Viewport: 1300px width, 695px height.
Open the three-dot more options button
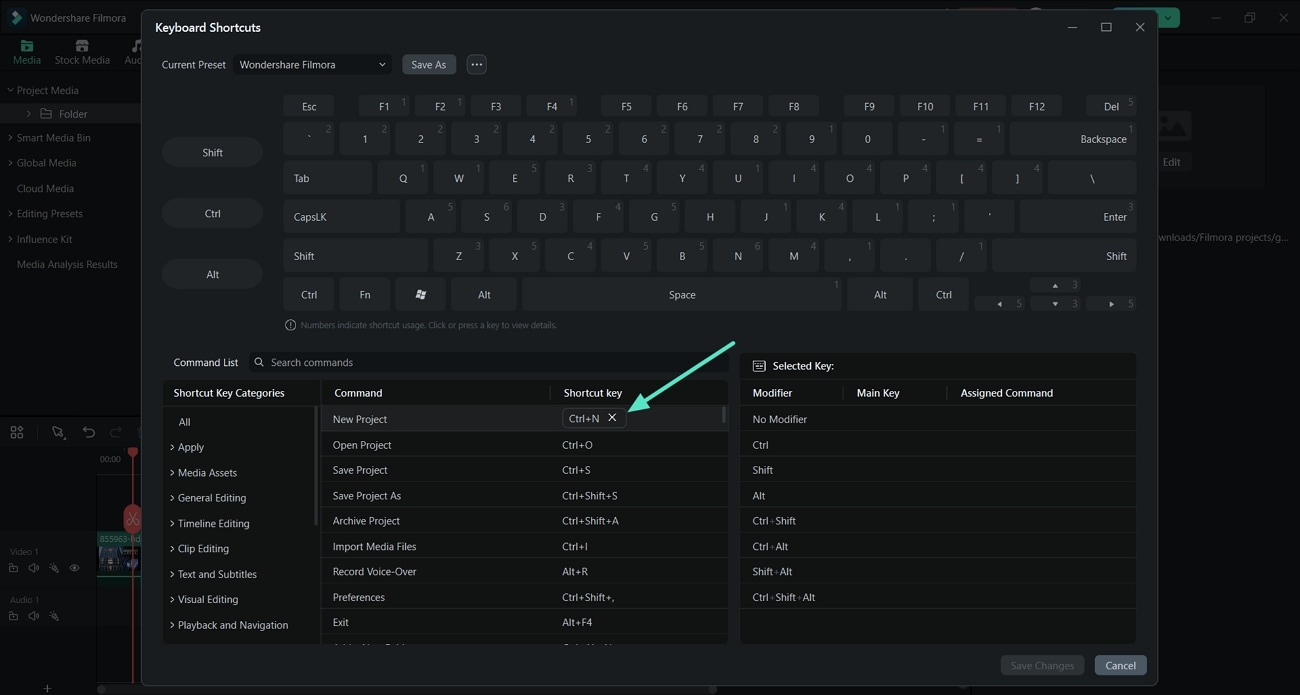(x=477, y=64)
